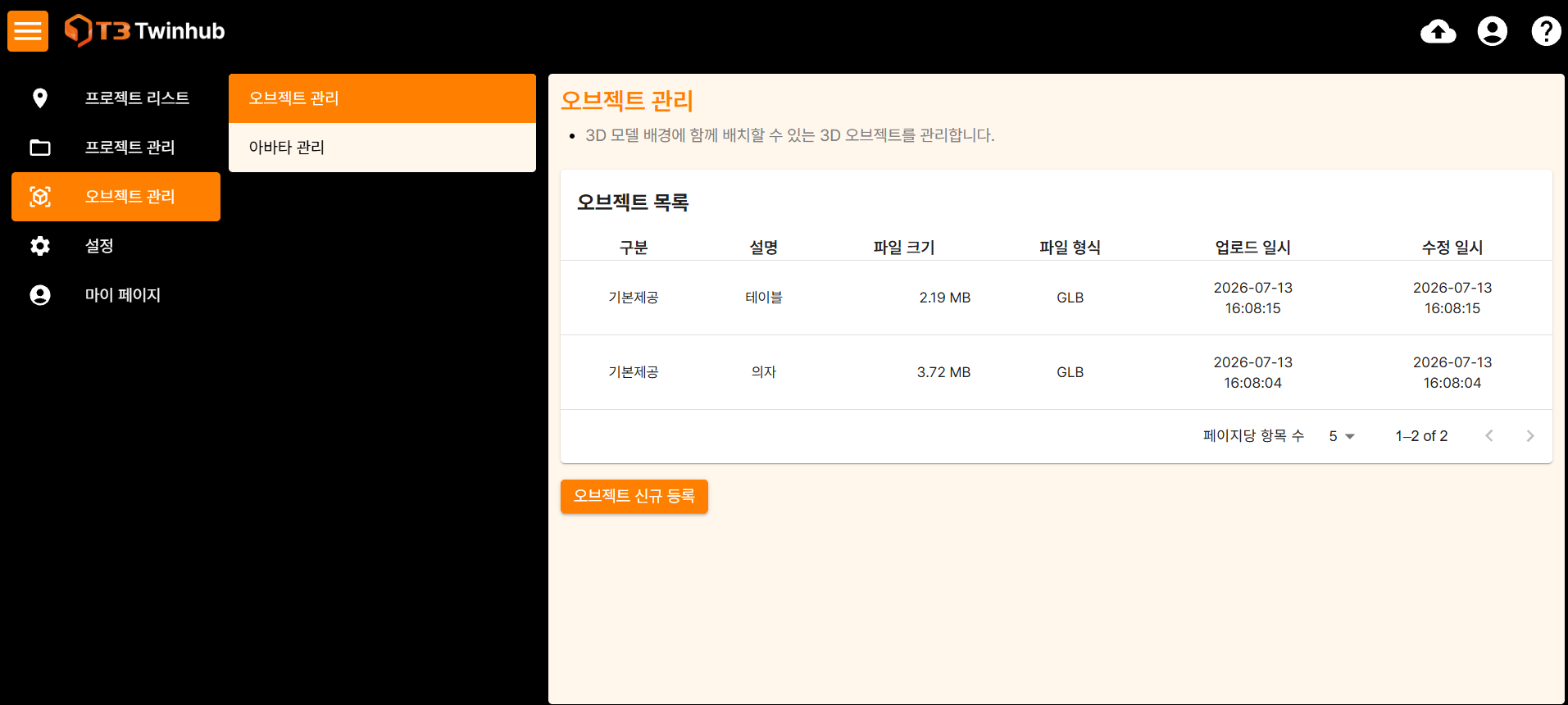The width and height of the screenshot is (1568, 705).
Task: Click the 수정 일시 column header
Action: coord(1452,248)
